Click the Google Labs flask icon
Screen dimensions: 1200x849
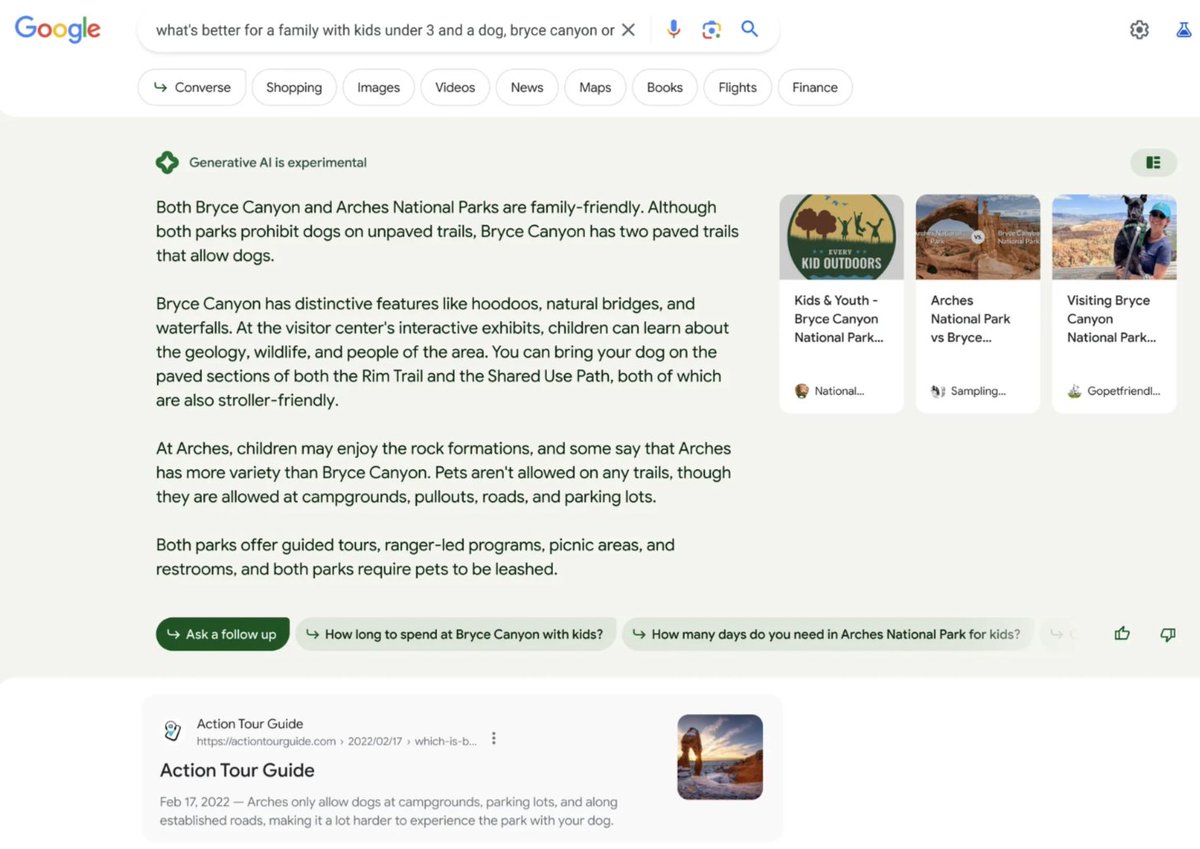[1185, 29]
